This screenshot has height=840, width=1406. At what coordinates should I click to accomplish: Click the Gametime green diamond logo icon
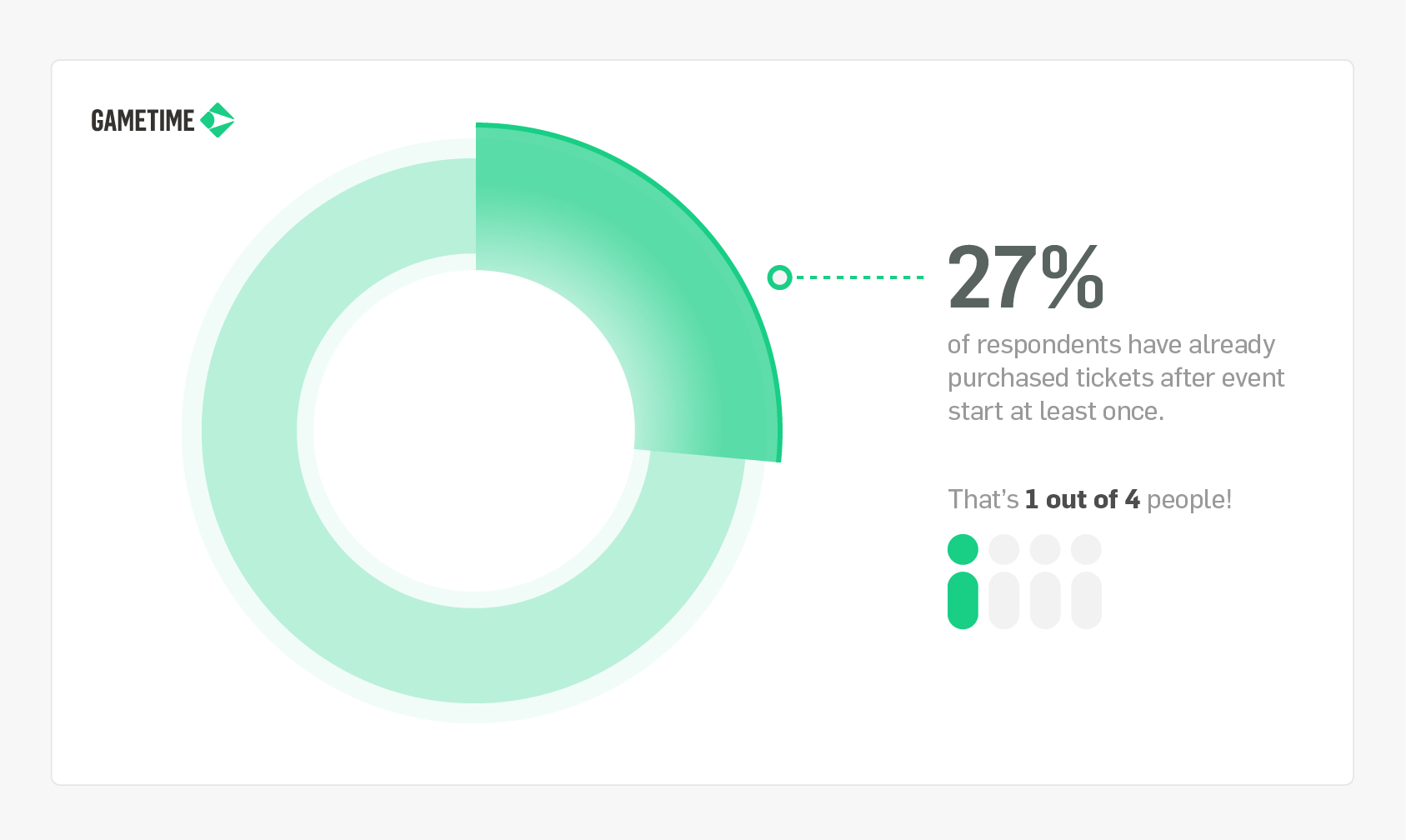tap(218, 120)
